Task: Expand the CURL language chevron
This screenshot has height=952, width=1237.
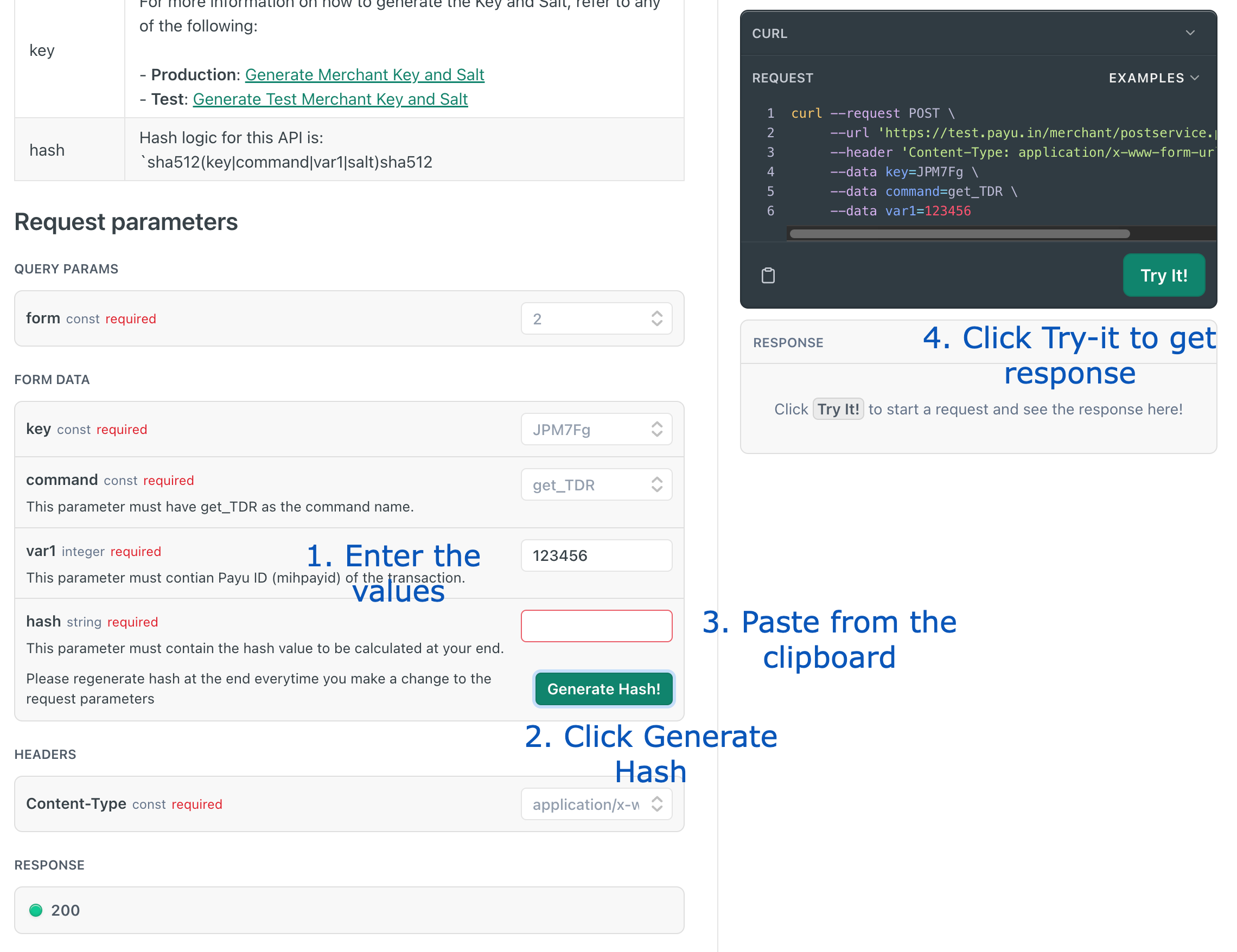Action: (1190, 33)
